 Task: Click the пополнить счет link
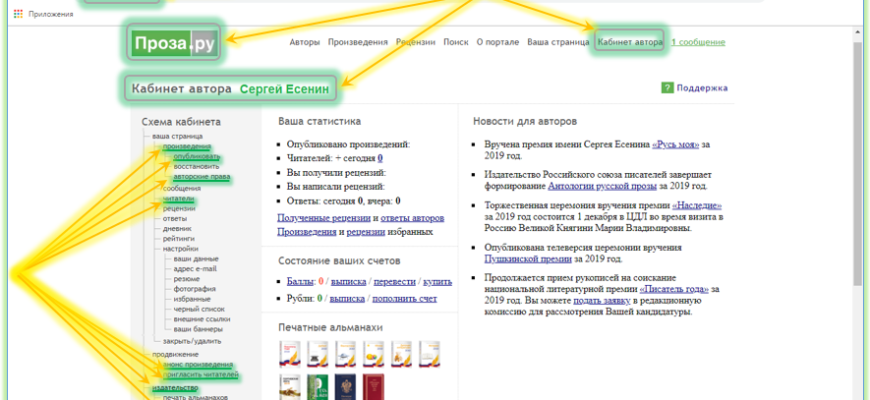coord(404,298)
